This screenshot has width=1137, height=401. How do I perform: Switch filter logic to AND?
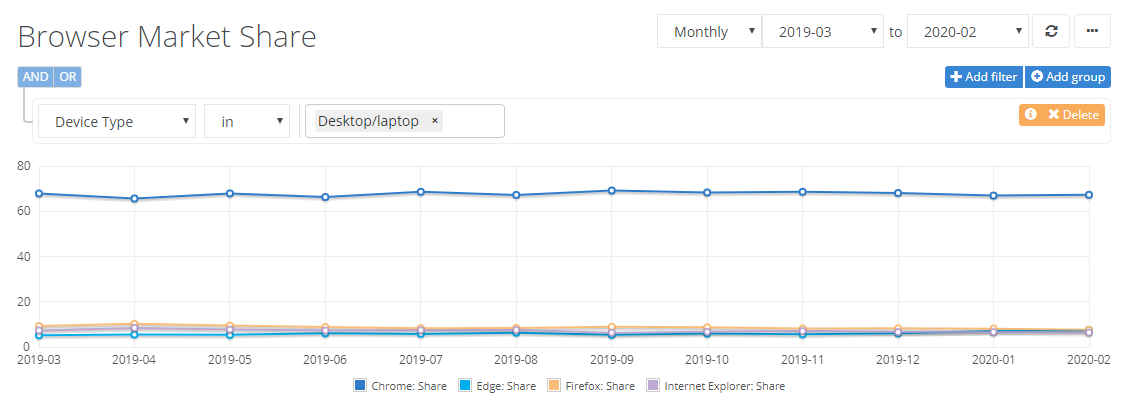(x=35, y=77)
